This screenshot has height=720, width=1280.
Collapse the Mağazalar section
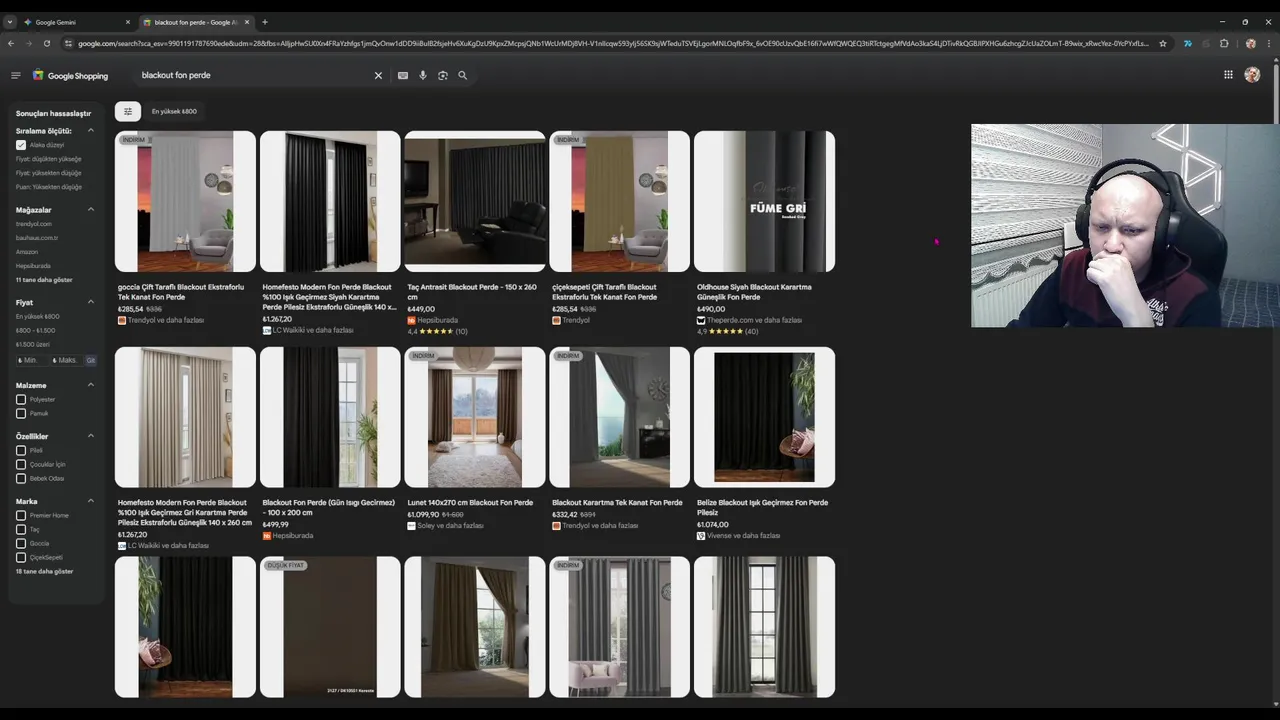pos(91,210)
